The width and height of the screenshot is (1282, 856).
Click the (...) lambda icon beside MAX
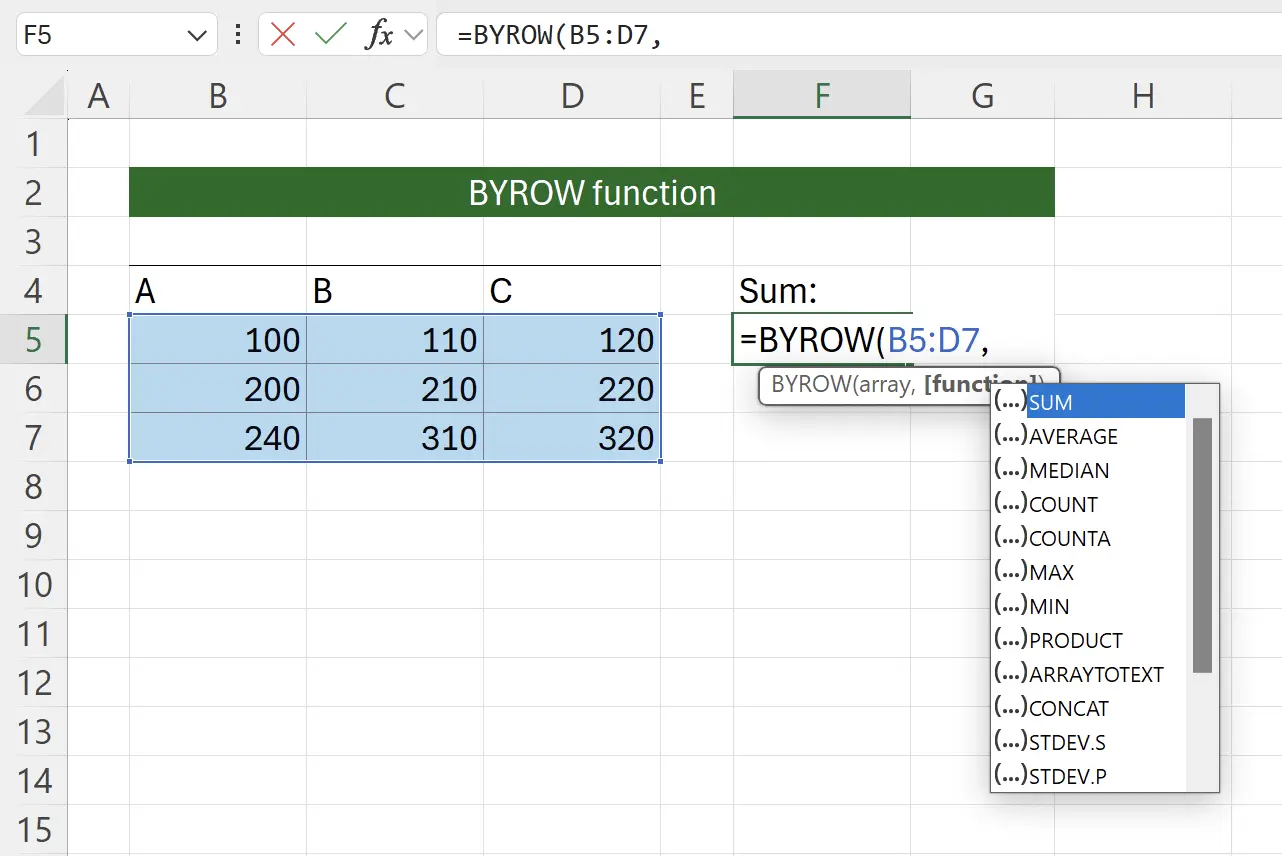pos(1012,572)
